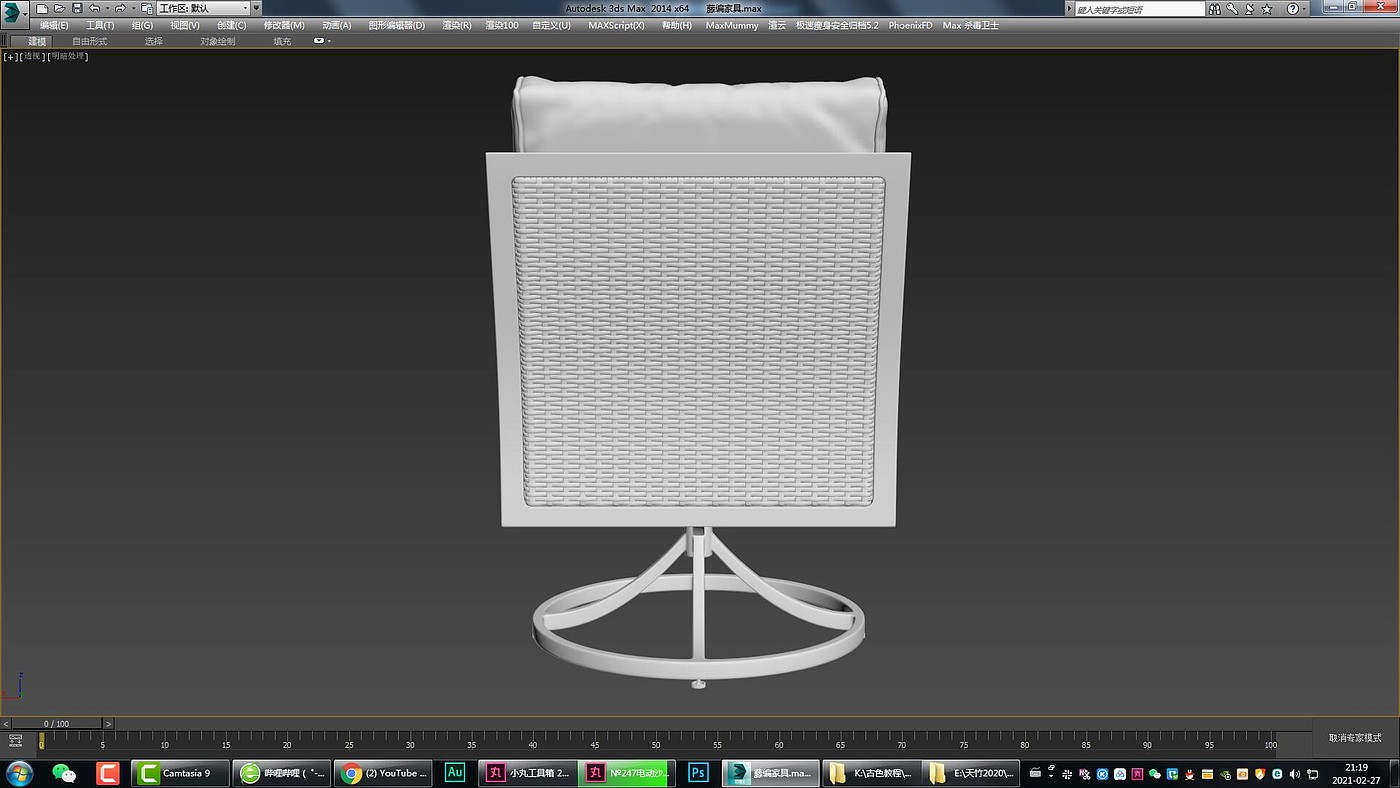Click the Redo arrow icon
Viewport: 1400px width, 788px height.
click(x=119, y=8)
